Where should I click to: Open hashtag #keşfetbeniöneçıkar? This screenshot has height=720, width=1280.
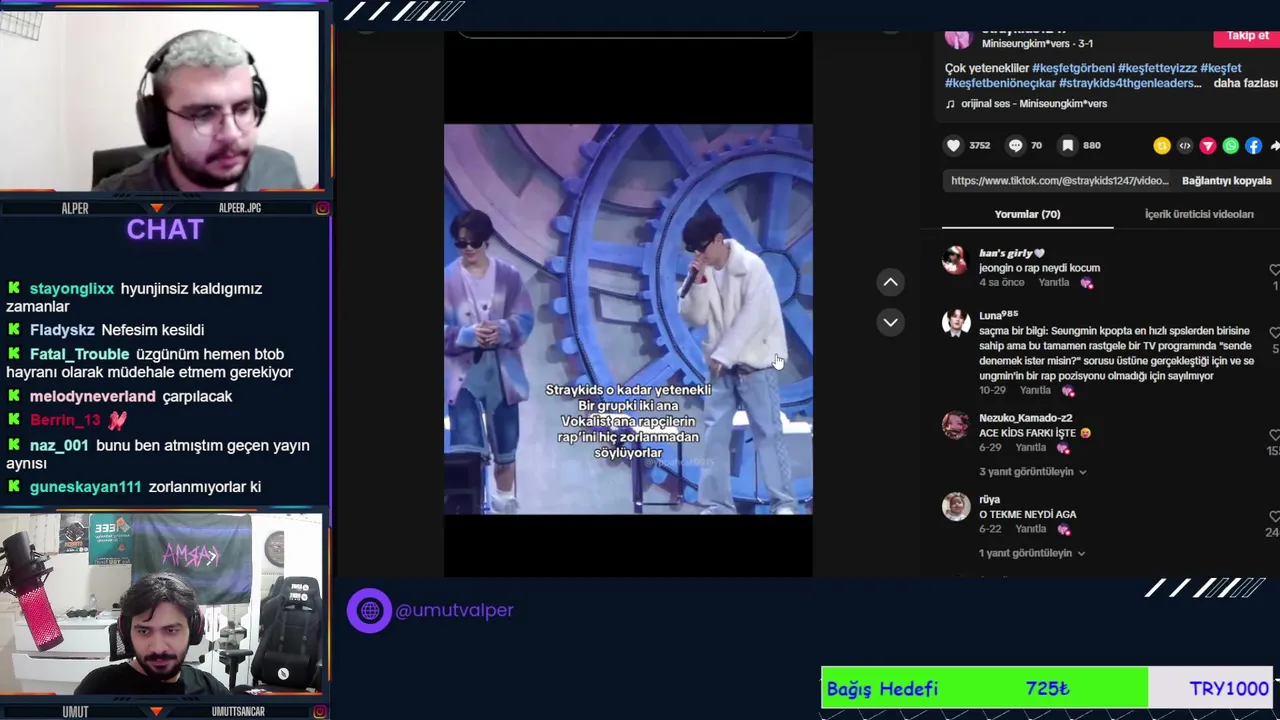1000,84
